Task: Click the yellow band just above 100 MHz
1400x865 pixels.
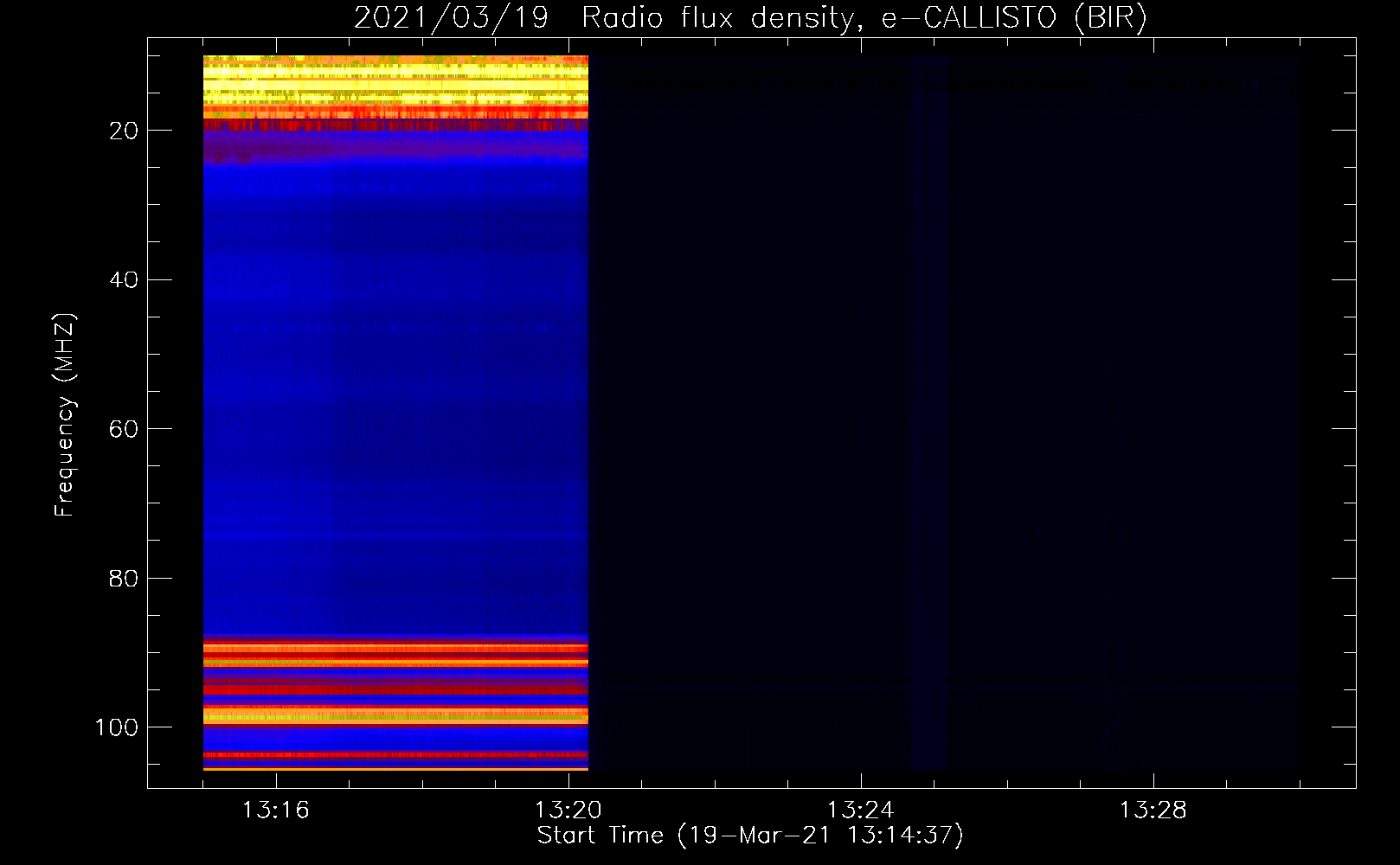Action: coord(395,715)
